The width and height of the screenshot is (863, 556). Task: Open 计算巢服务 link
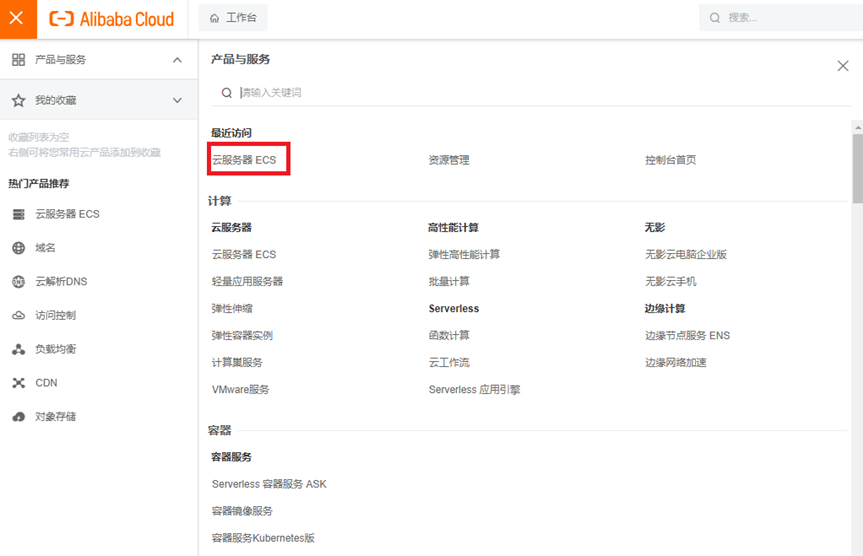237,362
